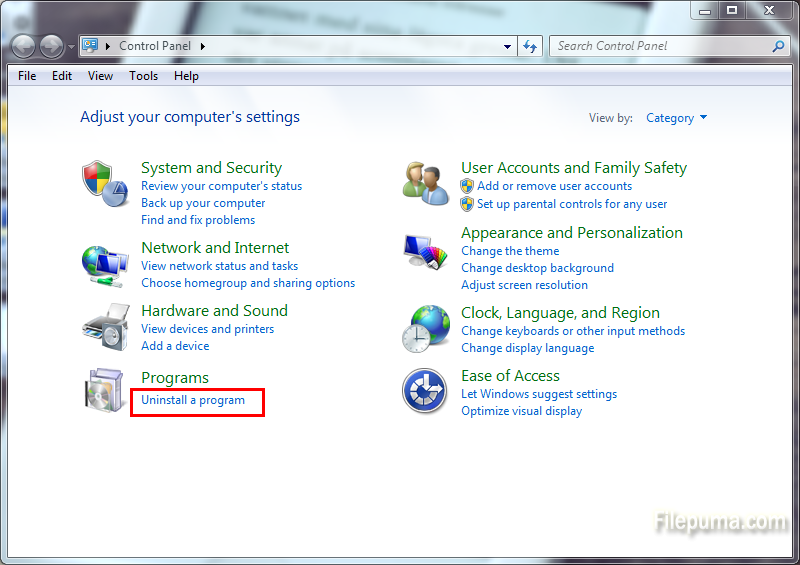
Task: Click the System and Security shield icon
Action: pos(104,182)
